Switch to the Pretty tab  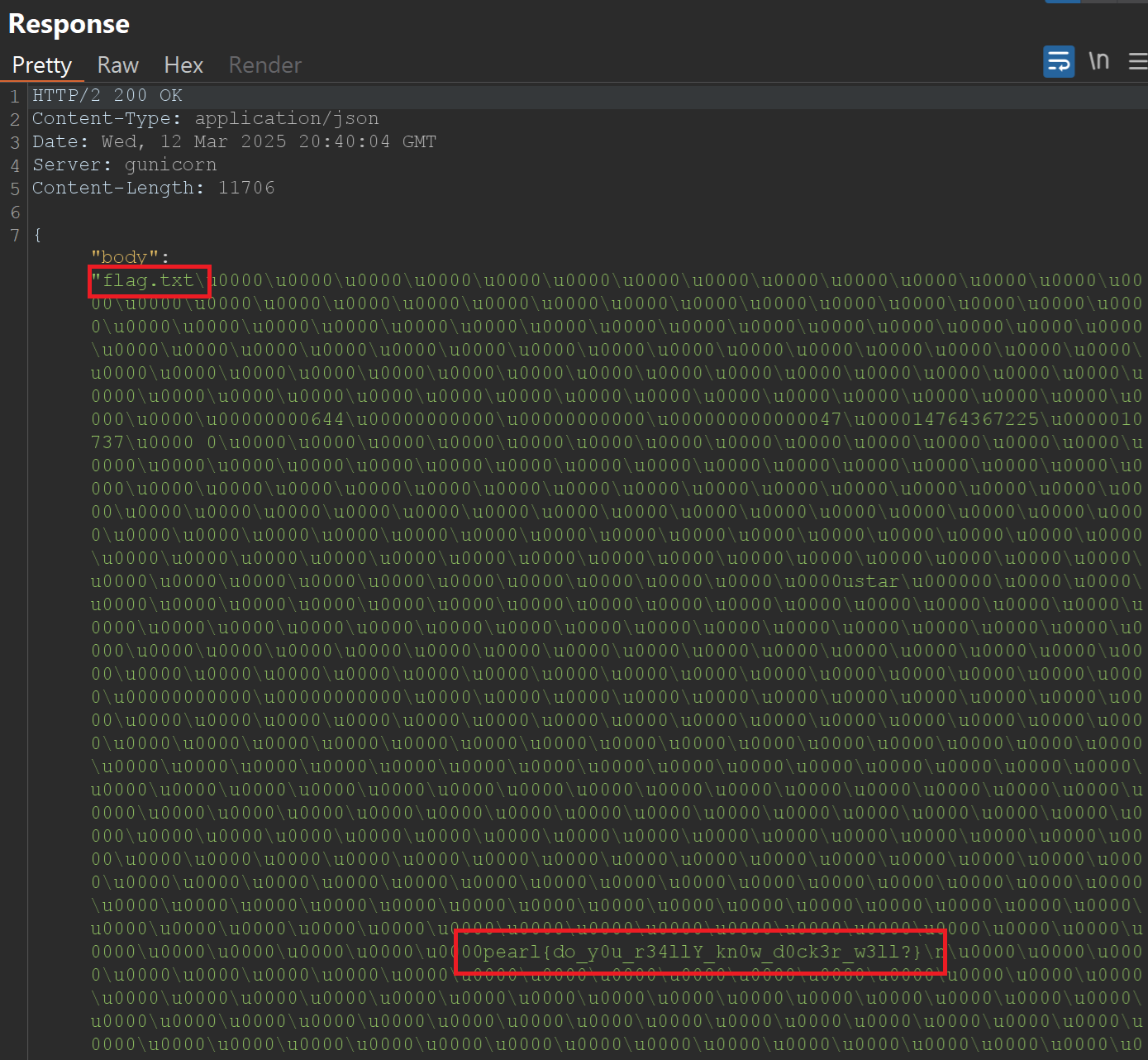coord(42,65)
